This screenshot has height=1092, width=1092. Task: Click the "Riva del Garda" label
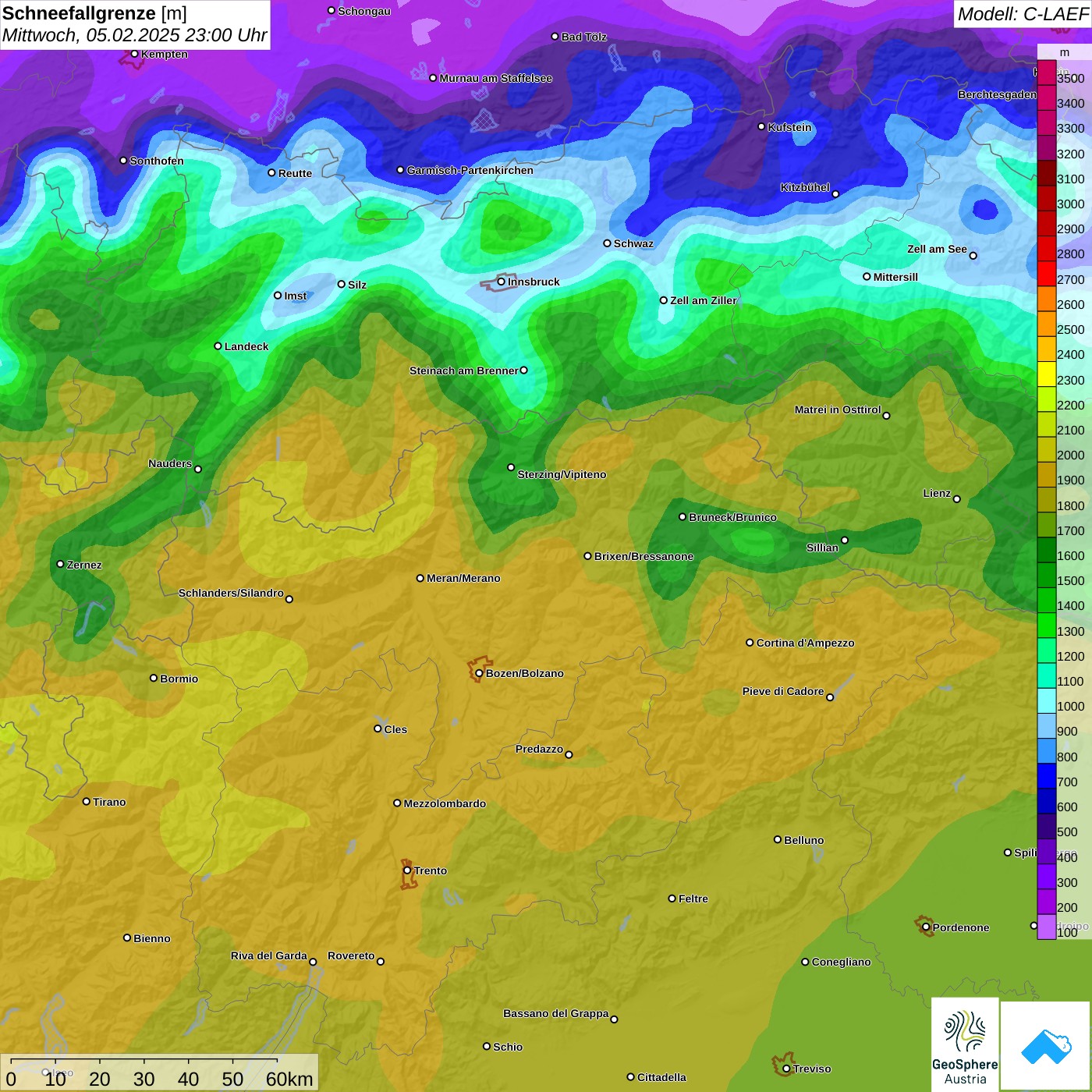[269, 955]
